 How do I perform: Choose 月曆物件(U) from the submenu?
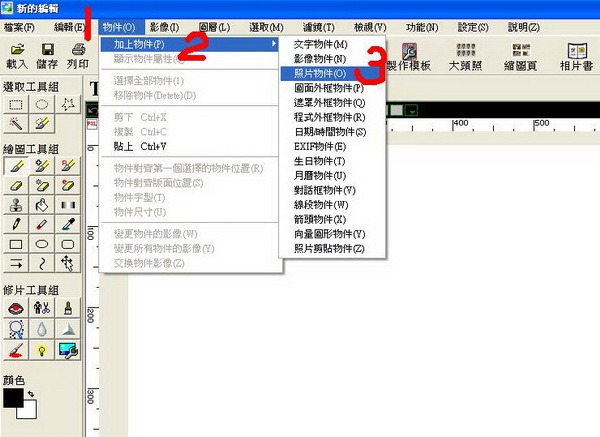(x=332, y=176)
